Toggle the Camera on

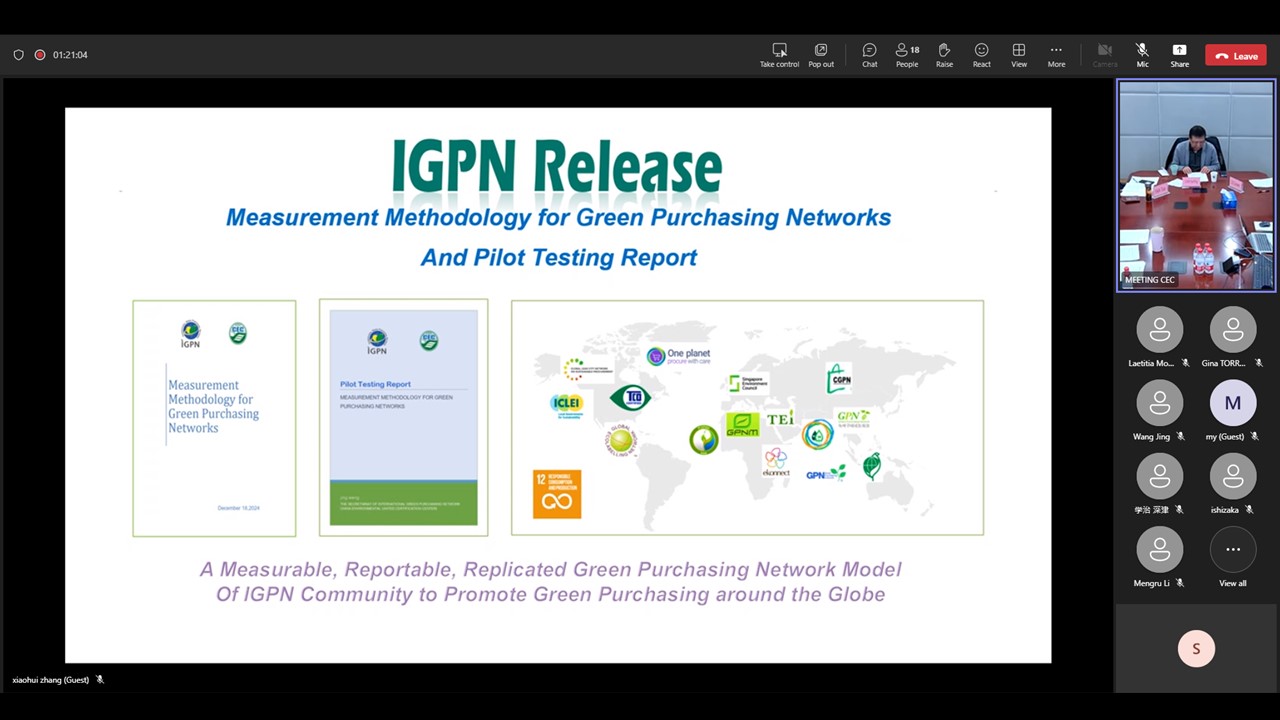[x=1104, y=55]
